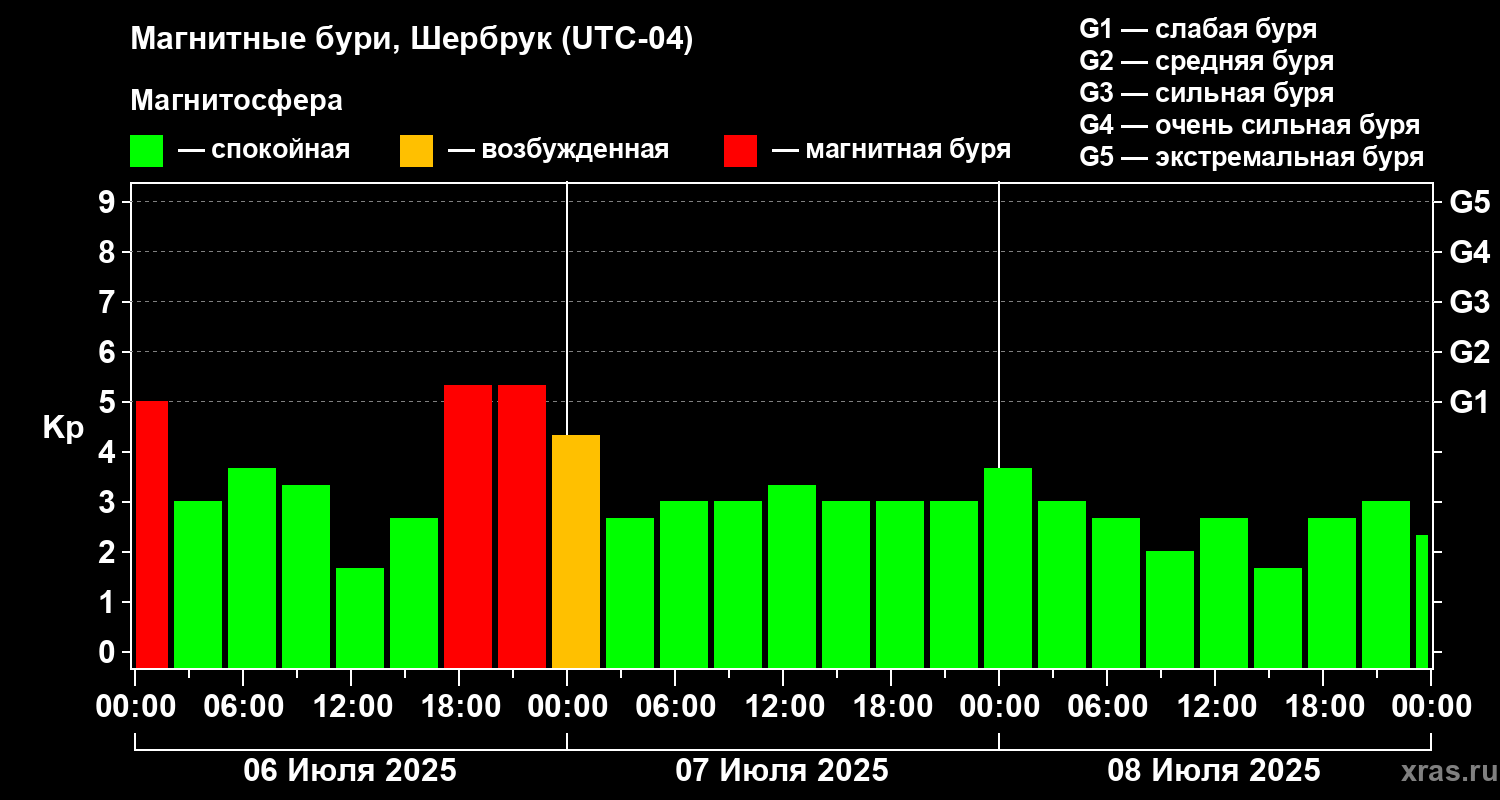Click the right-axis 'G5' storm level label

tap(1470, 202)
